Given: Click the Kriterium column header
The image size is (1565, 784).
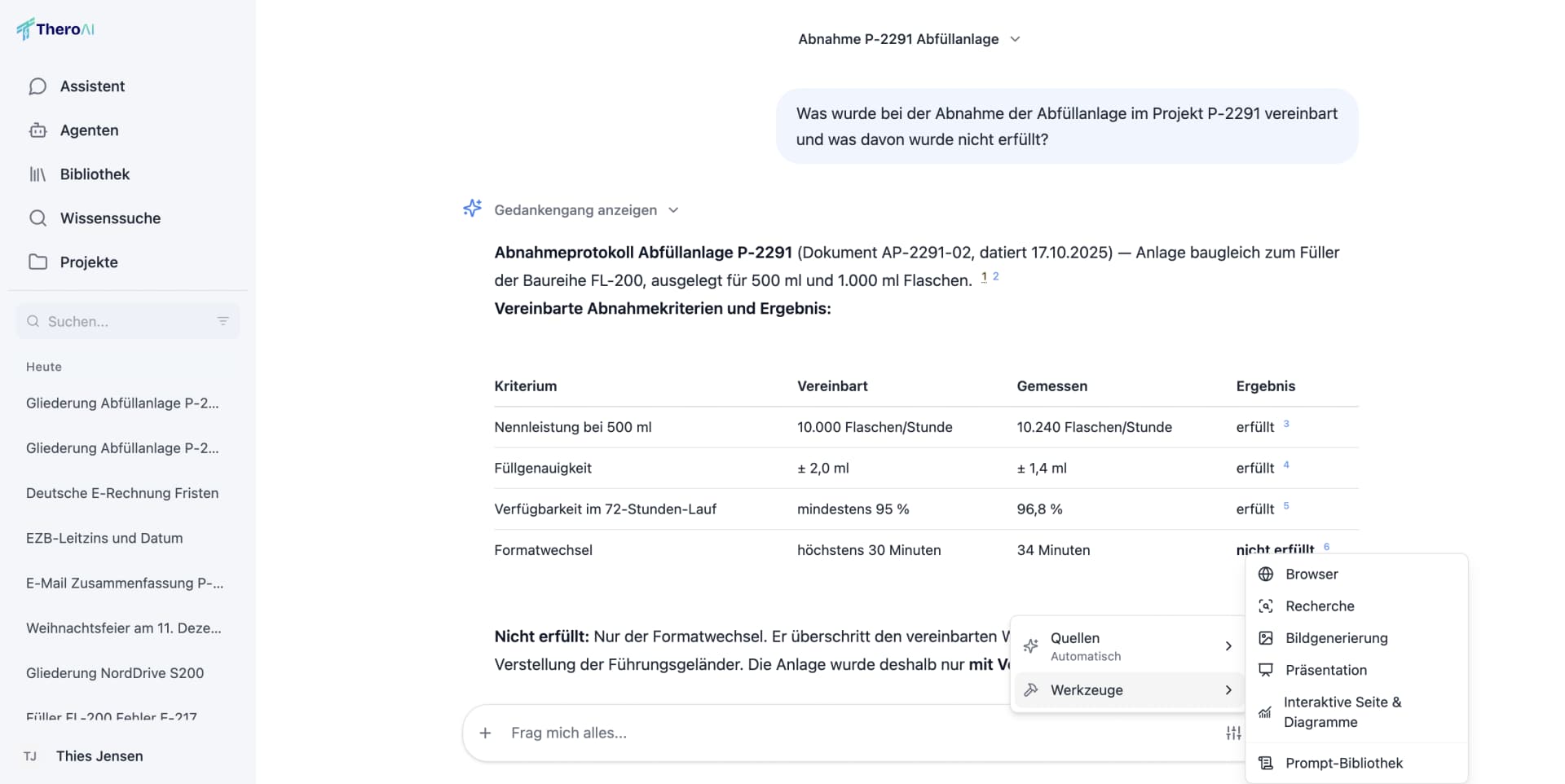Looking at the screenshot, I should 526,386.
